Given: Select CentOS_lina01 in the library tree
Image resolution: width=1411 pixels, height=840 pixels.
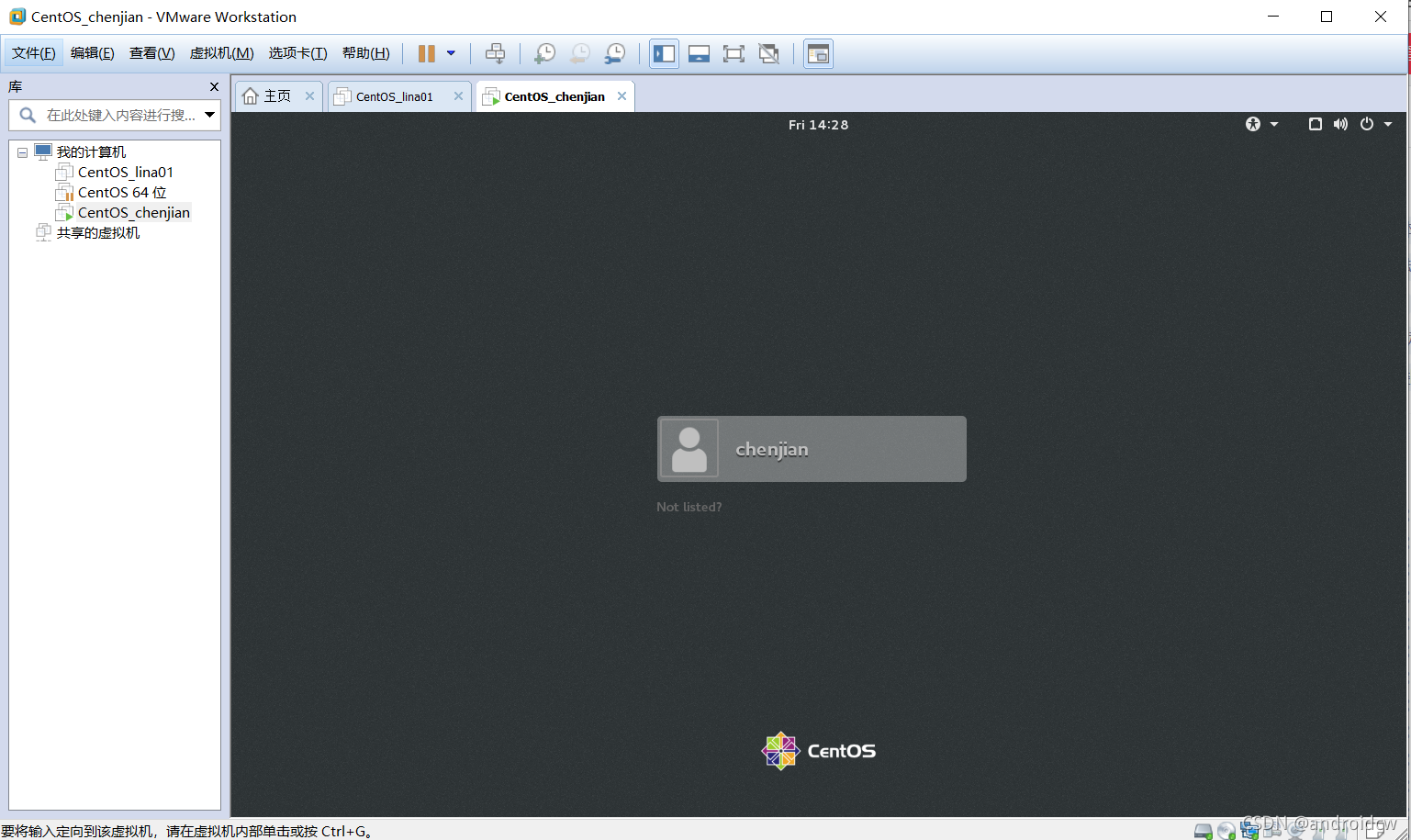Looking at the screenshot, I should [126, 173].
